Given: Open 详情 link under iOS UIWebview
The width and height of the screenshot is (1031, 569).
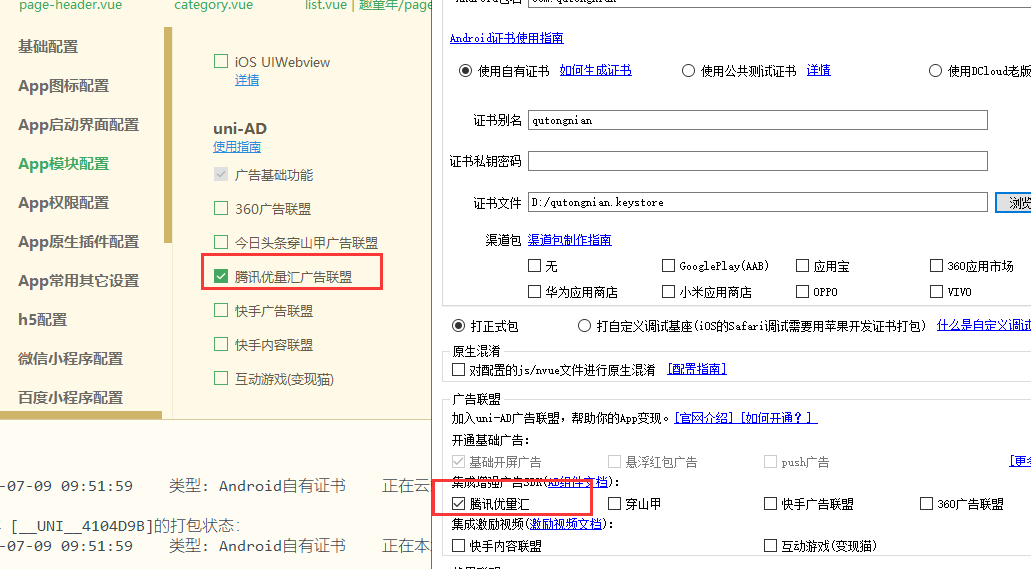Looking at the screenshot, I should (x=247, y=80).
